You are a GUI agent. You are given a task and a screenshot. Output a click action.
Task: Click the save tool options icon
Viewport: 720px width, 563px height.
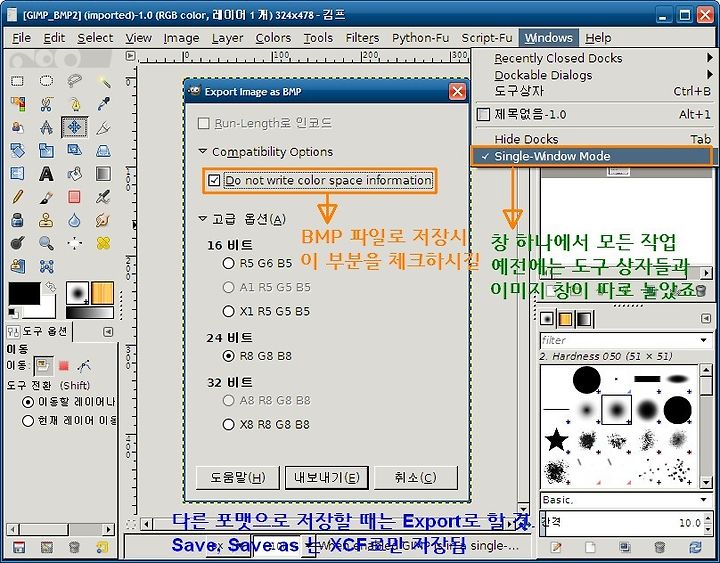click(18, 547)
